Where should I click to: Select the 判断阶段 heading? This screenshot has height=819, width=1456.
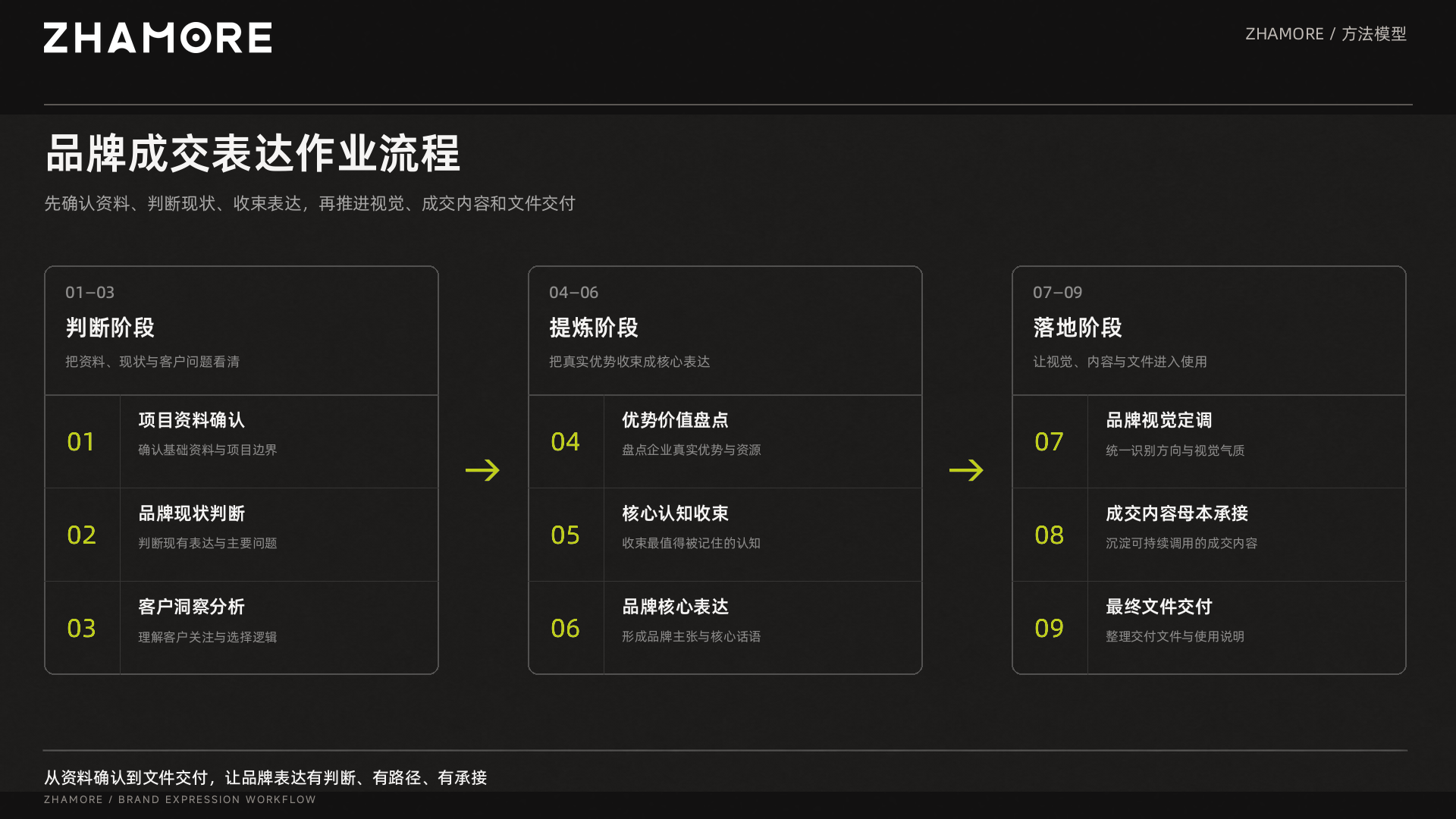pos(110,328)
